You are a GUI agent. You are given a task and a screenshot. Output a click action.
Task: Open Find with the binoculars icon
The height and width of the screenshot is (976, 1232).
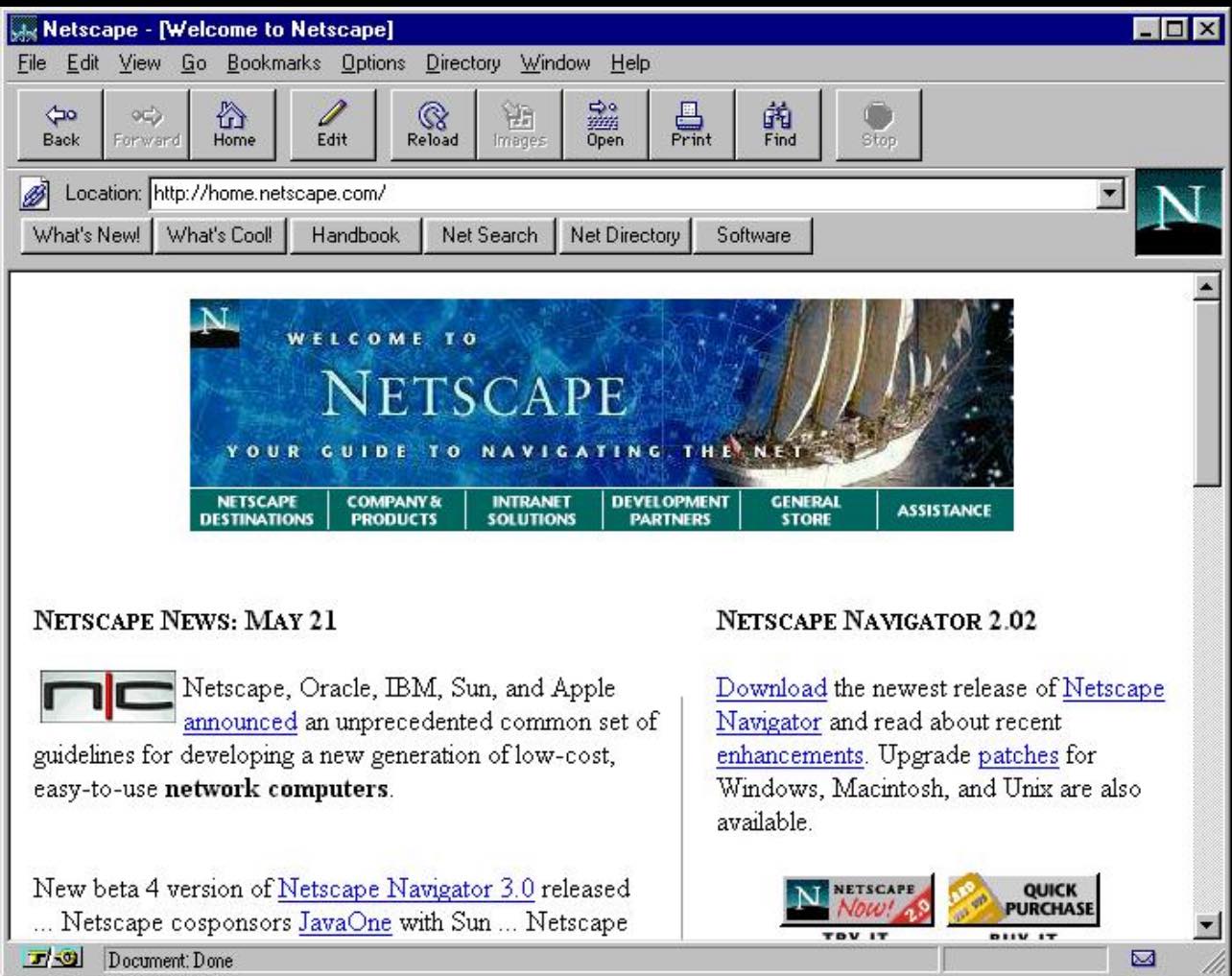pyautogui.click(x=779, y=125)
